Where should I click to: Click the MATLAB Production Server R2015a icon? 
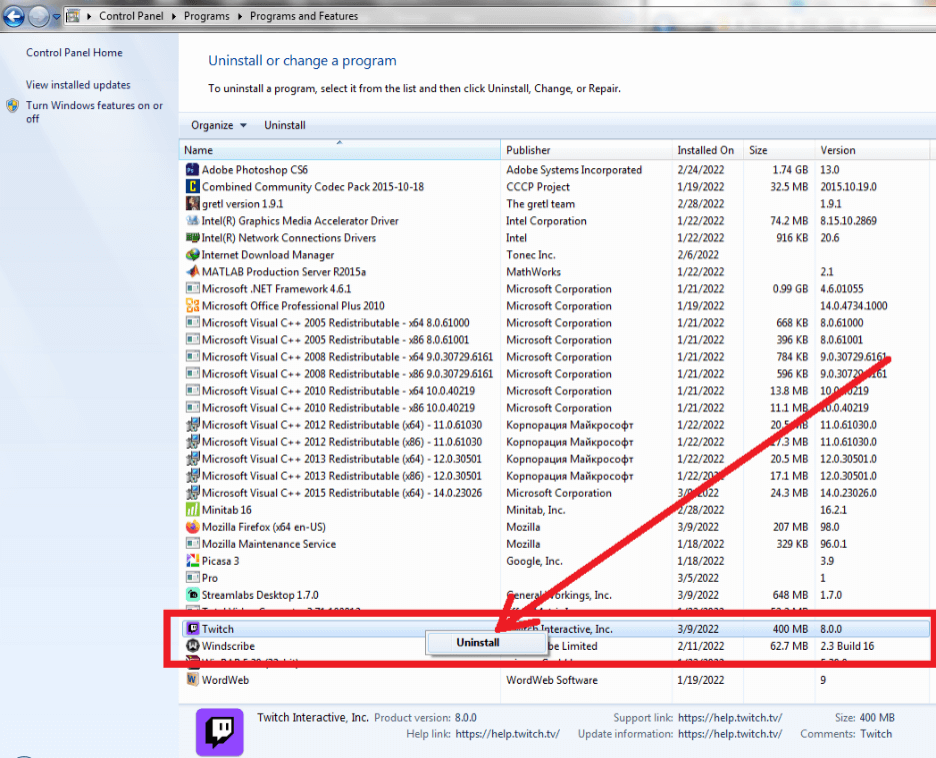click(x=192, y=272)
